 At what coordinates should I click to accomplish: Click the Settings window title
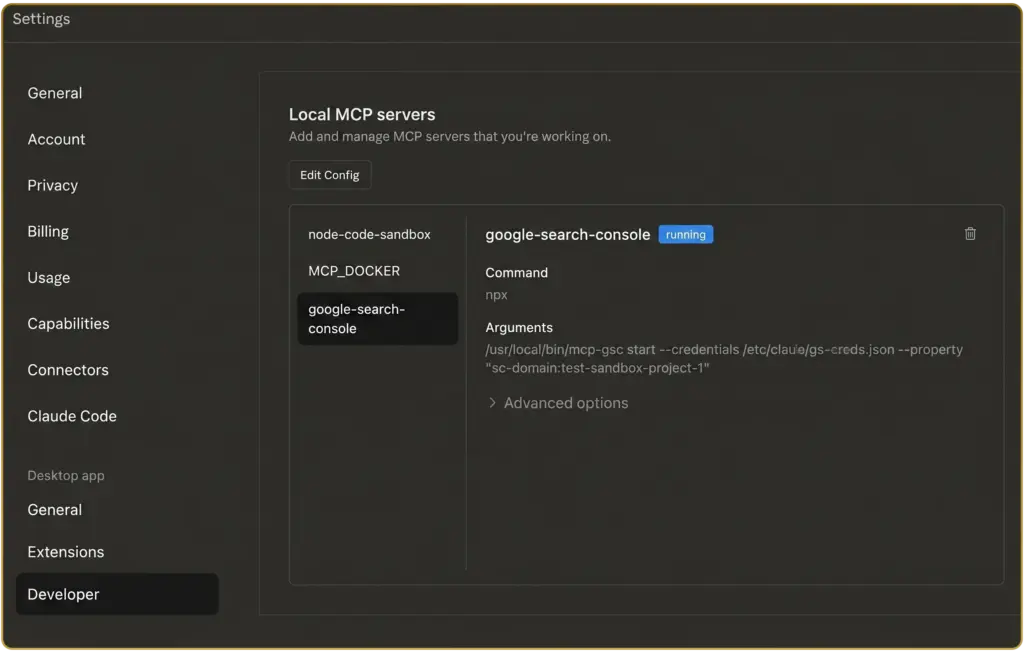[41, 19]
